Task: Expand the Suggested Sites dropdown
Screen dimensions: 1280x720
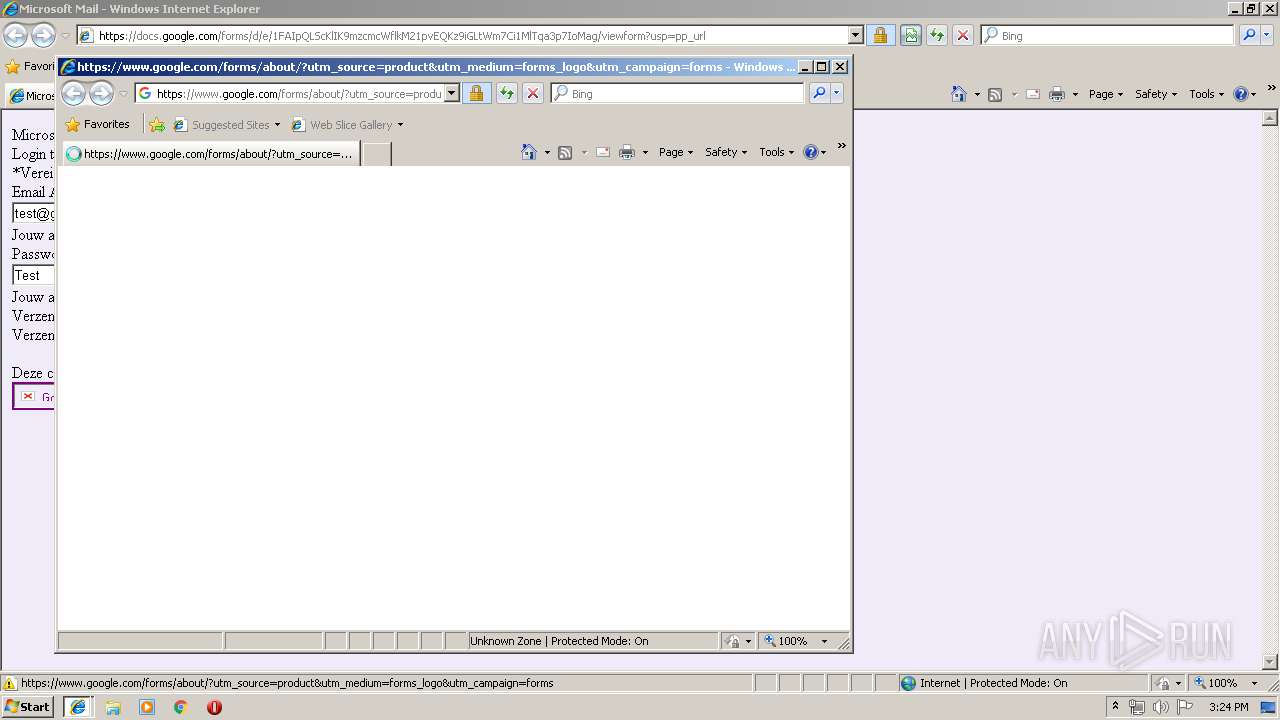Action: (x=277, y=125)
